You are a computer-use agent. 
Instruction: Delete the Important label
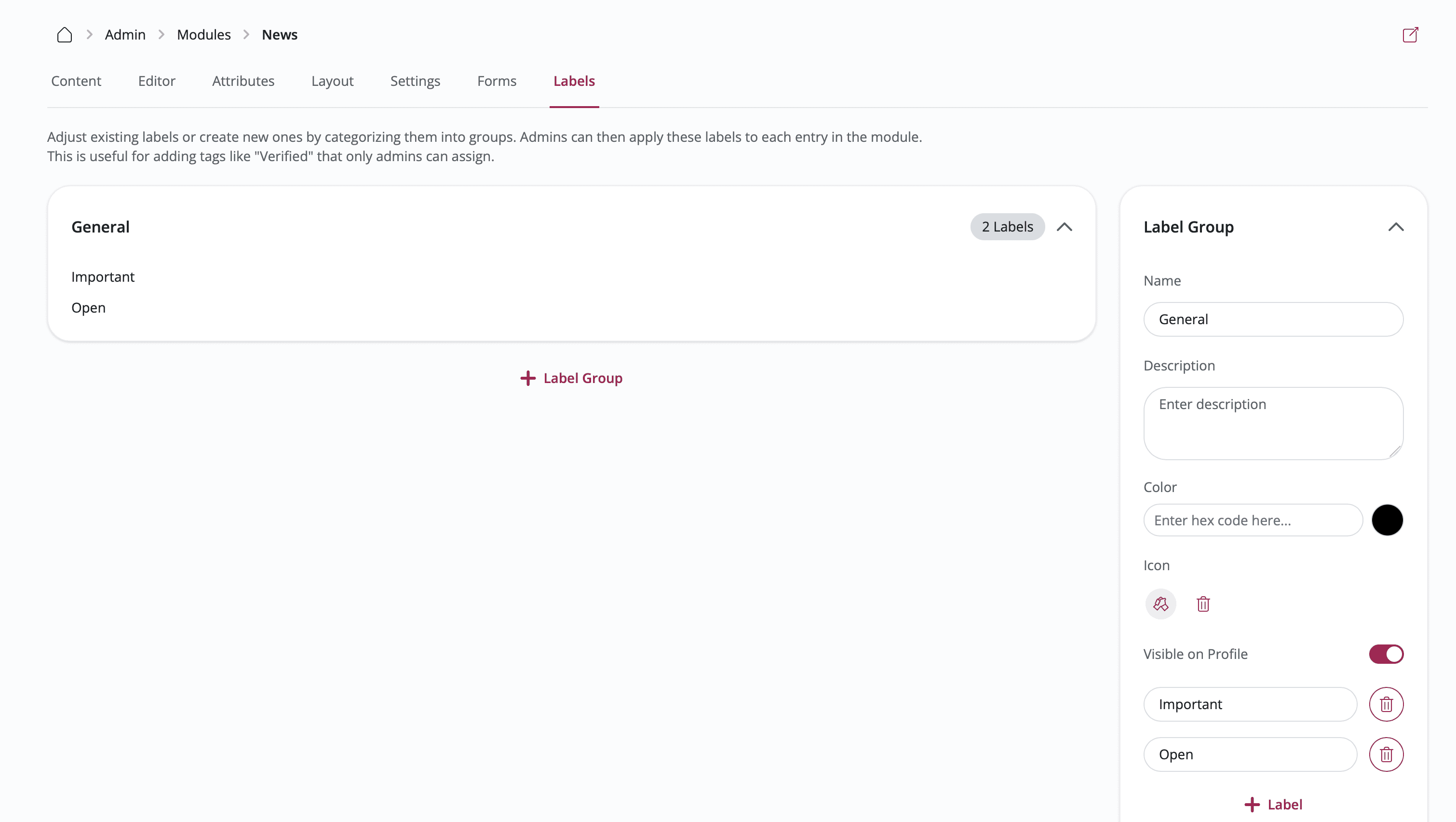point(1386,704)
